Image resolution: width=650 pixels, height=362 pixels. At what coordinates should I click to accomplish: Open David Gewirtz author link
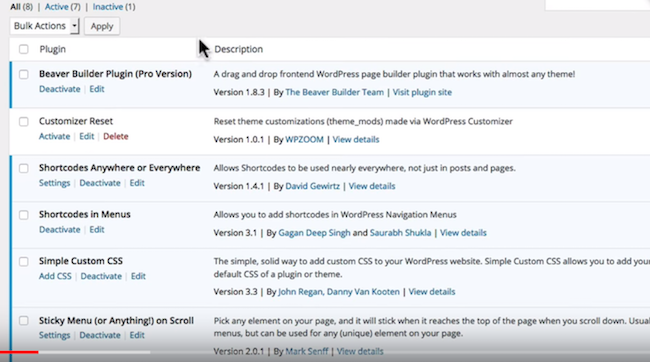(313, 186)
